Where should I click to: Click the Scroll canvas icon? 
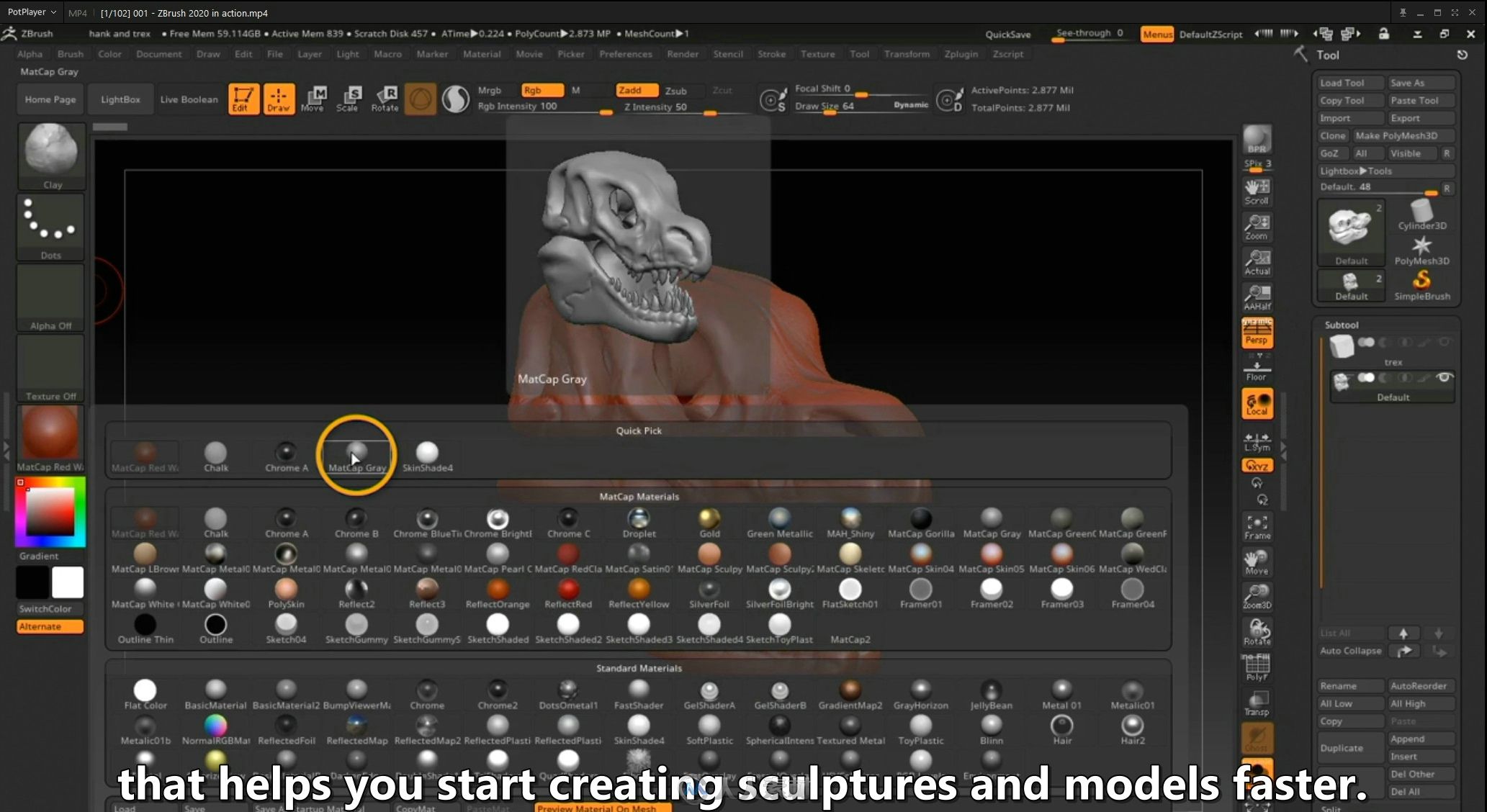1257,191
